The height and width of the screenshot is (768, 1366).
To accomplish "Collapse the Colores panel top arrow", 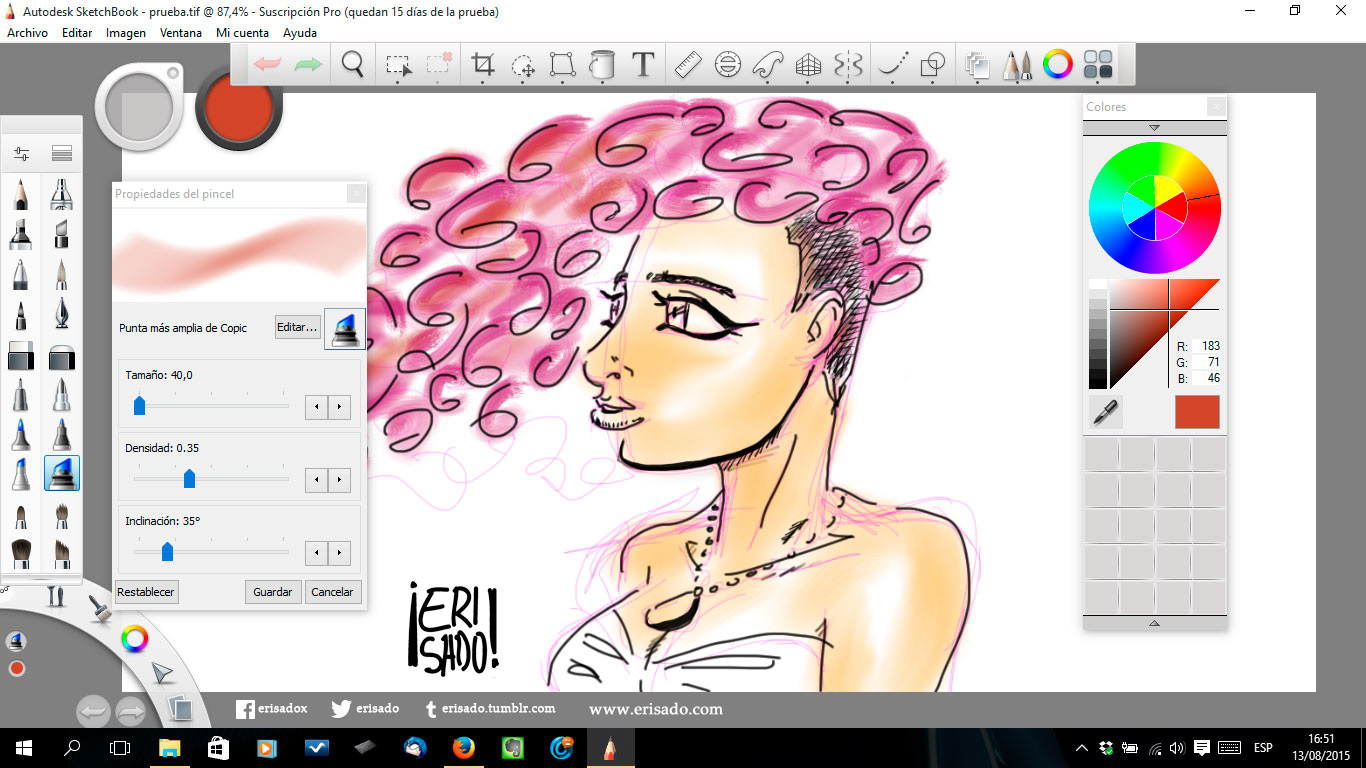I will tap(1154, 128).
